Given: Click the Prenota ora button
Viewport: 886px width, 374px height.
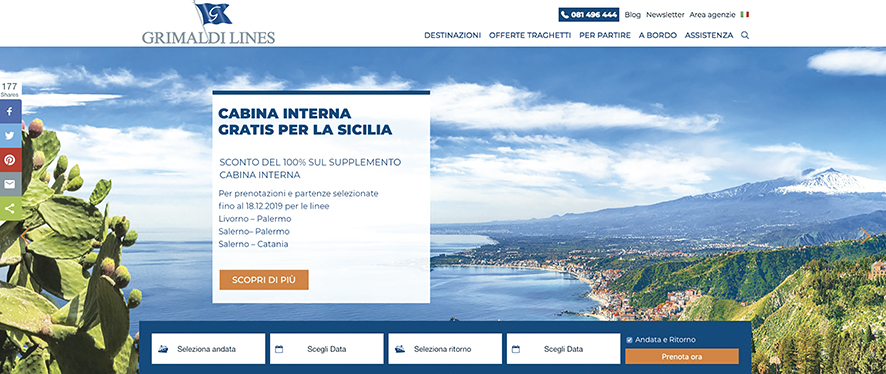Looking at the screenshot, I should coord(681,356).
